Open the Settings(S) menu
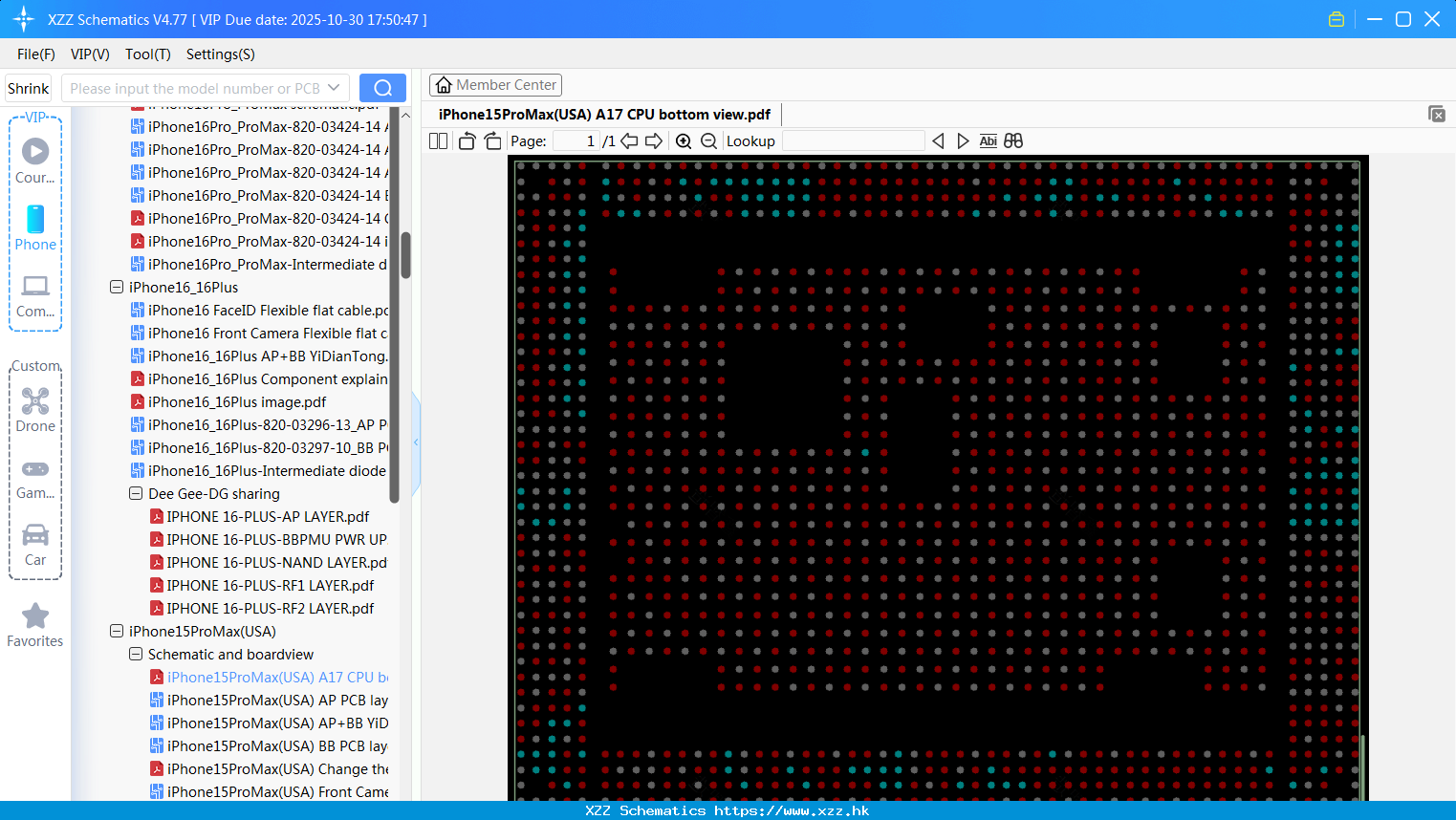This screenshot has height=820, width=1456. (x=221, y=54)
